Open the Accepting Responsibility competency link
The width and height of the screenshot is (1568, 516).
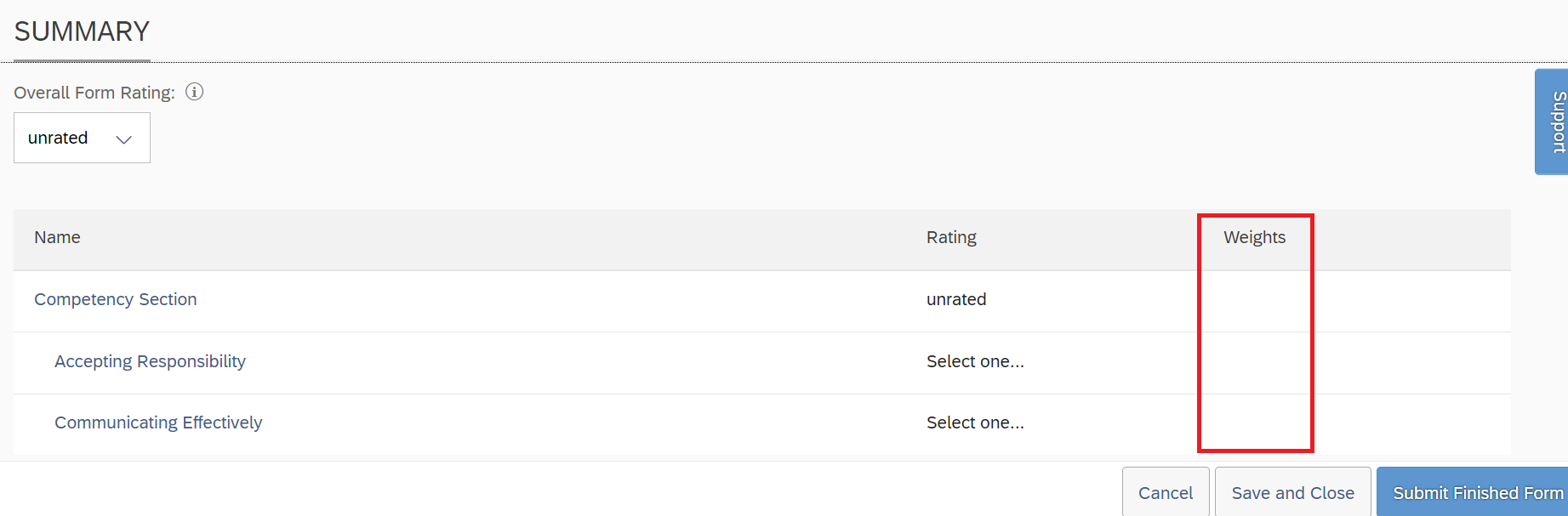(x=150, y=361)
